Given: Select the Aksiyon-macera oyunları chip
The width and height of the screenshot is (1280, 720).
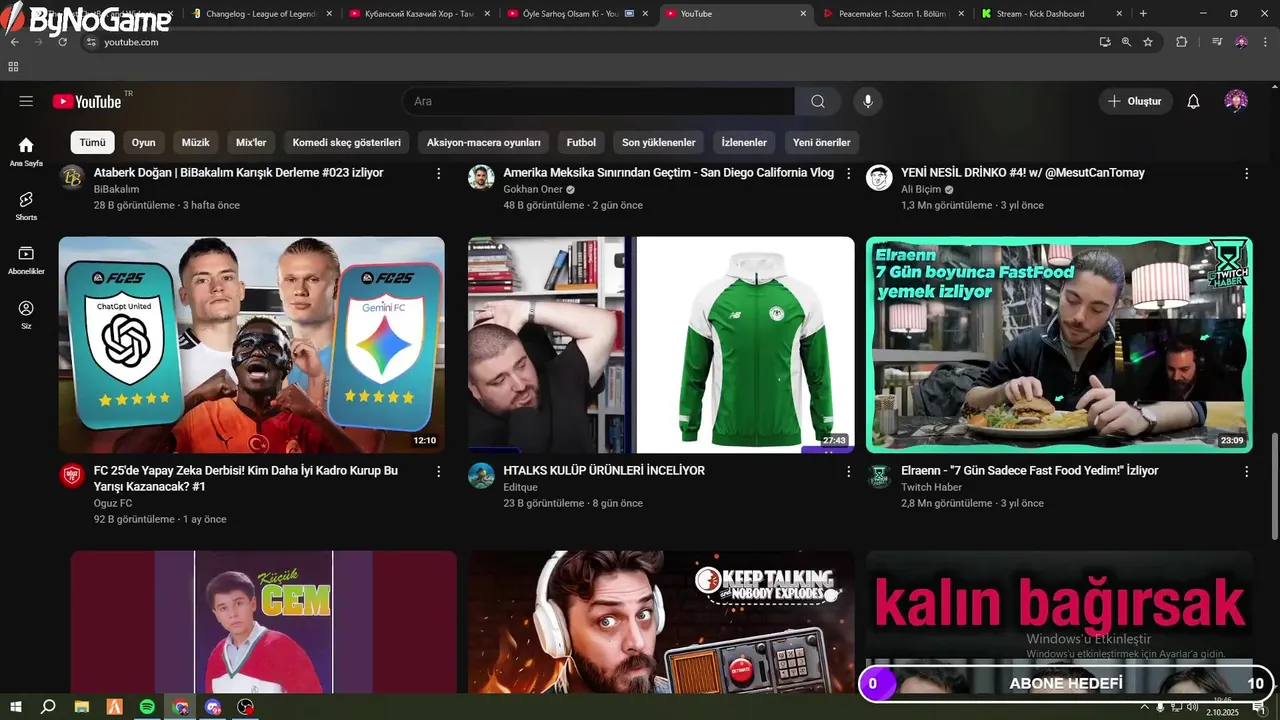Looking at the screenshot, I should click(484, 142).
